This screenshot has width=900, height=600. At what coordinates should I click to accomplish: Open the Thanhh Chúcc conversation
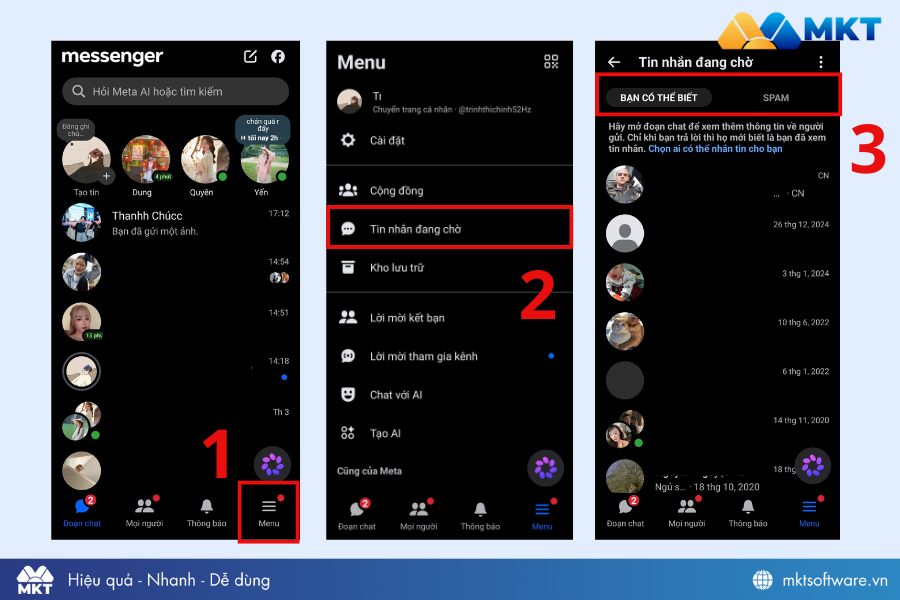[175, 223]
